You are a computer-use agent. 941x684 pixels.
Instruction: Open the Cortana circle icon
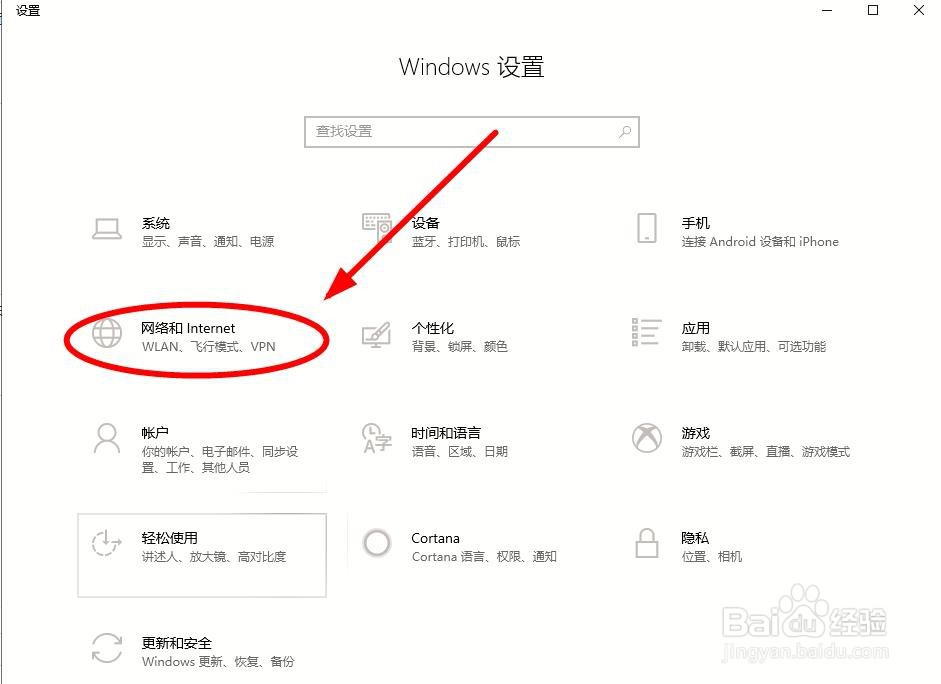pos(377,543)
